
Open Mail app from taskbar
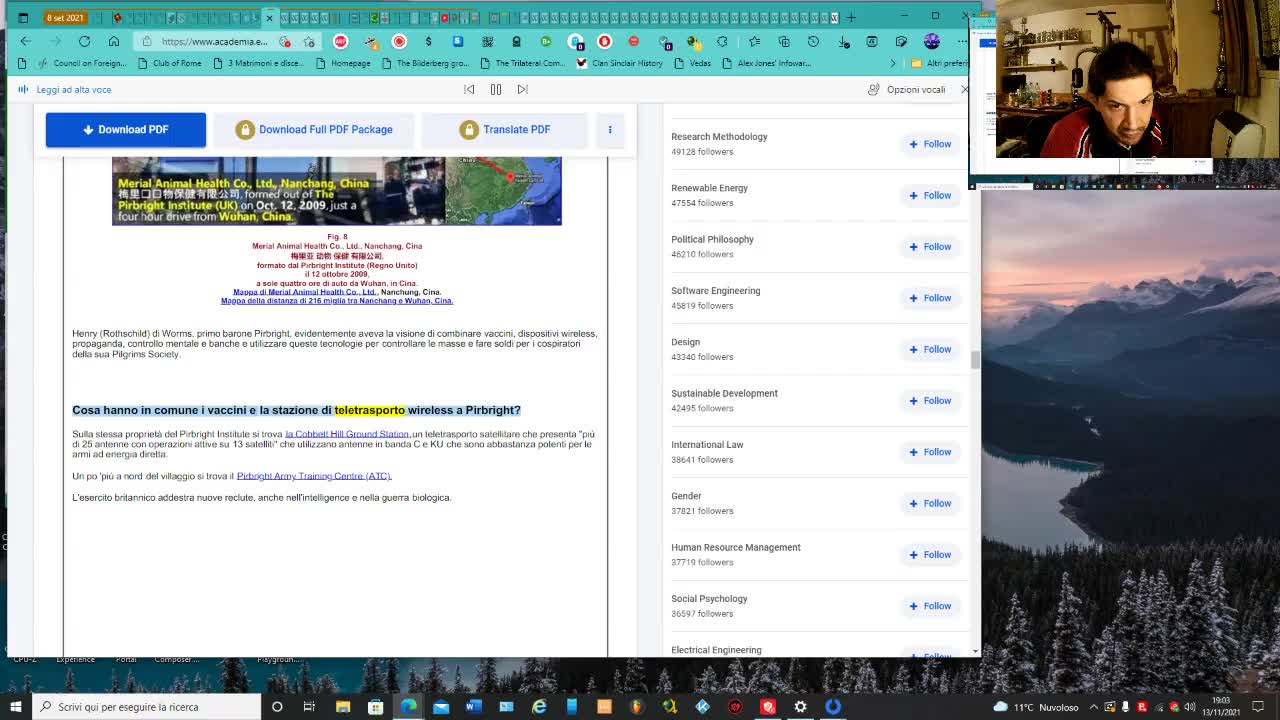pos(441,707)
